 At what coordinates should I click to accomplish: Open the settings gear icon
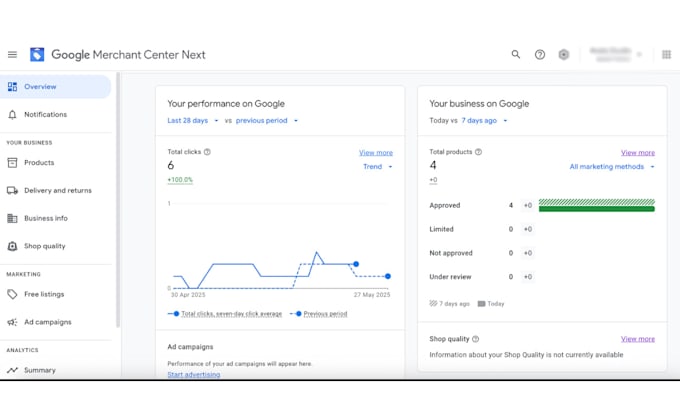point(564,55)
